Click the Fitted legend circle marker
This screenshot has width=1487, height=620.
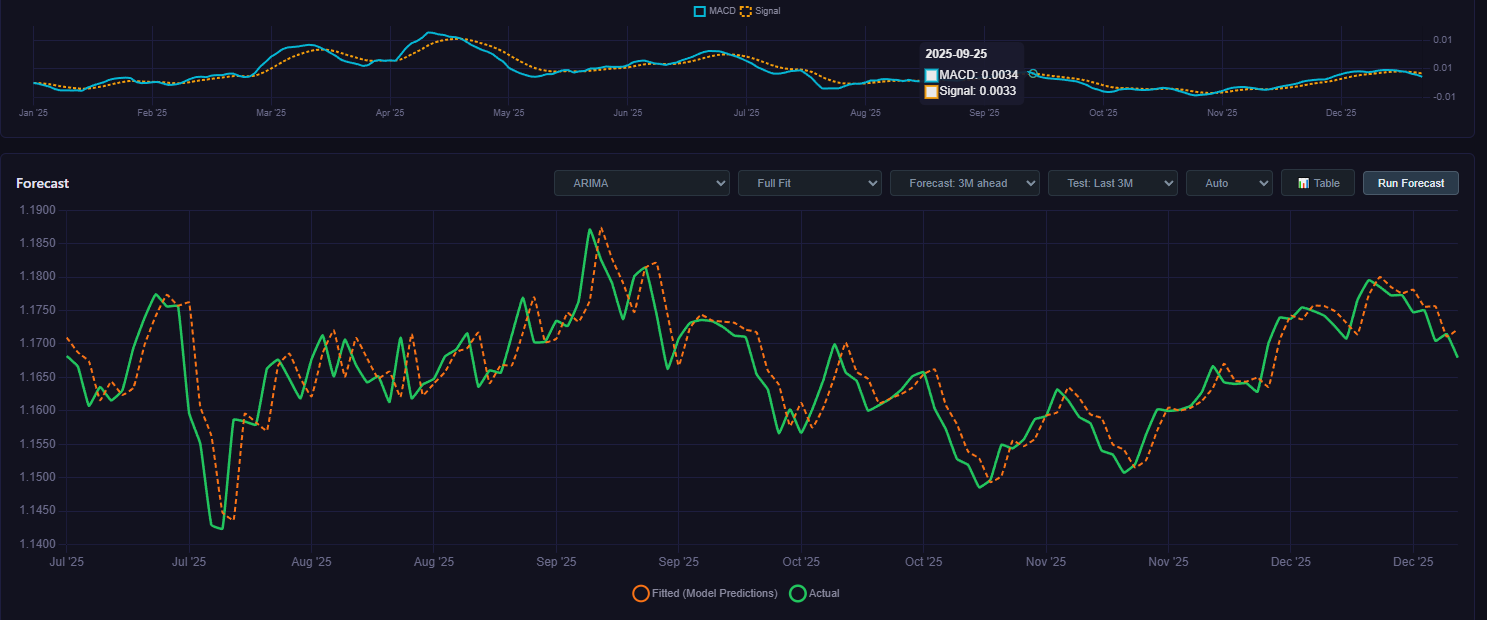(x=641, y=593)
